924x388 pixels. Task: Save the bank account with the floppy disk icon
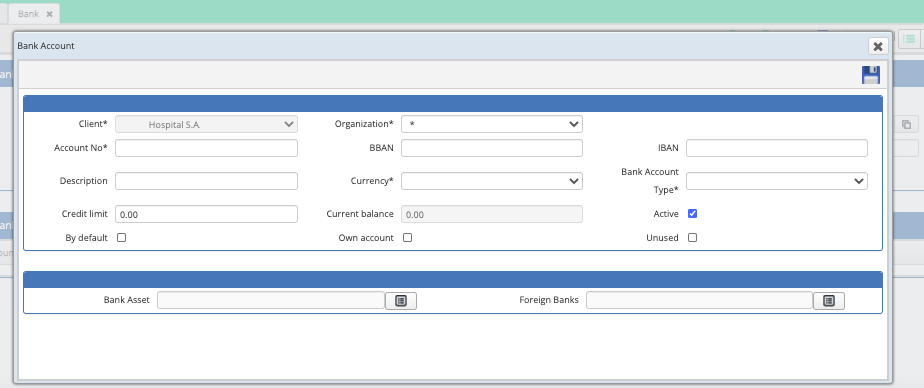pyautogui.click(x=870, y=75)
